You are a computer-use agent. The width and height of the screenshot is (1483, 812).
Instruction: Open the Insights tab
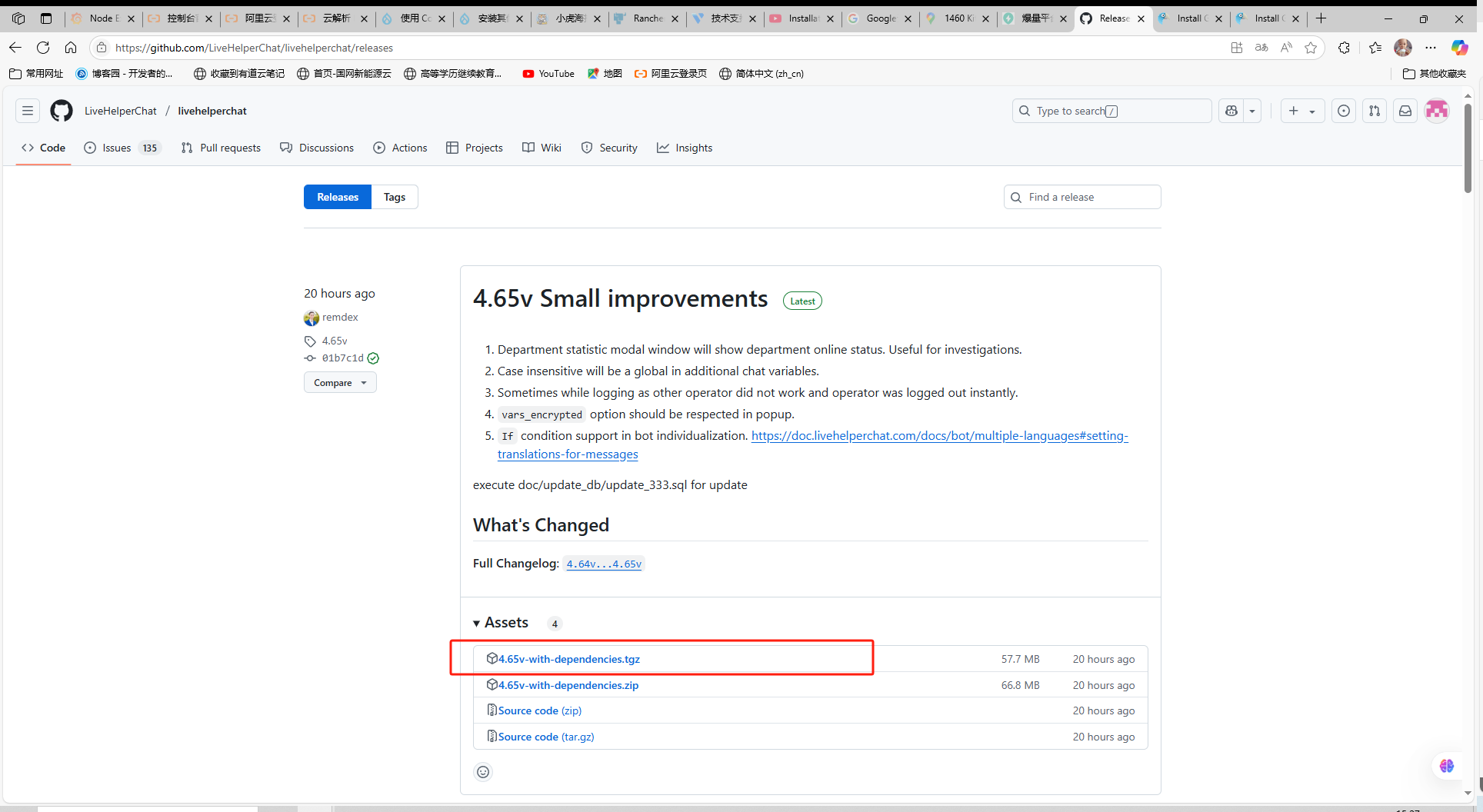point(685,148)
